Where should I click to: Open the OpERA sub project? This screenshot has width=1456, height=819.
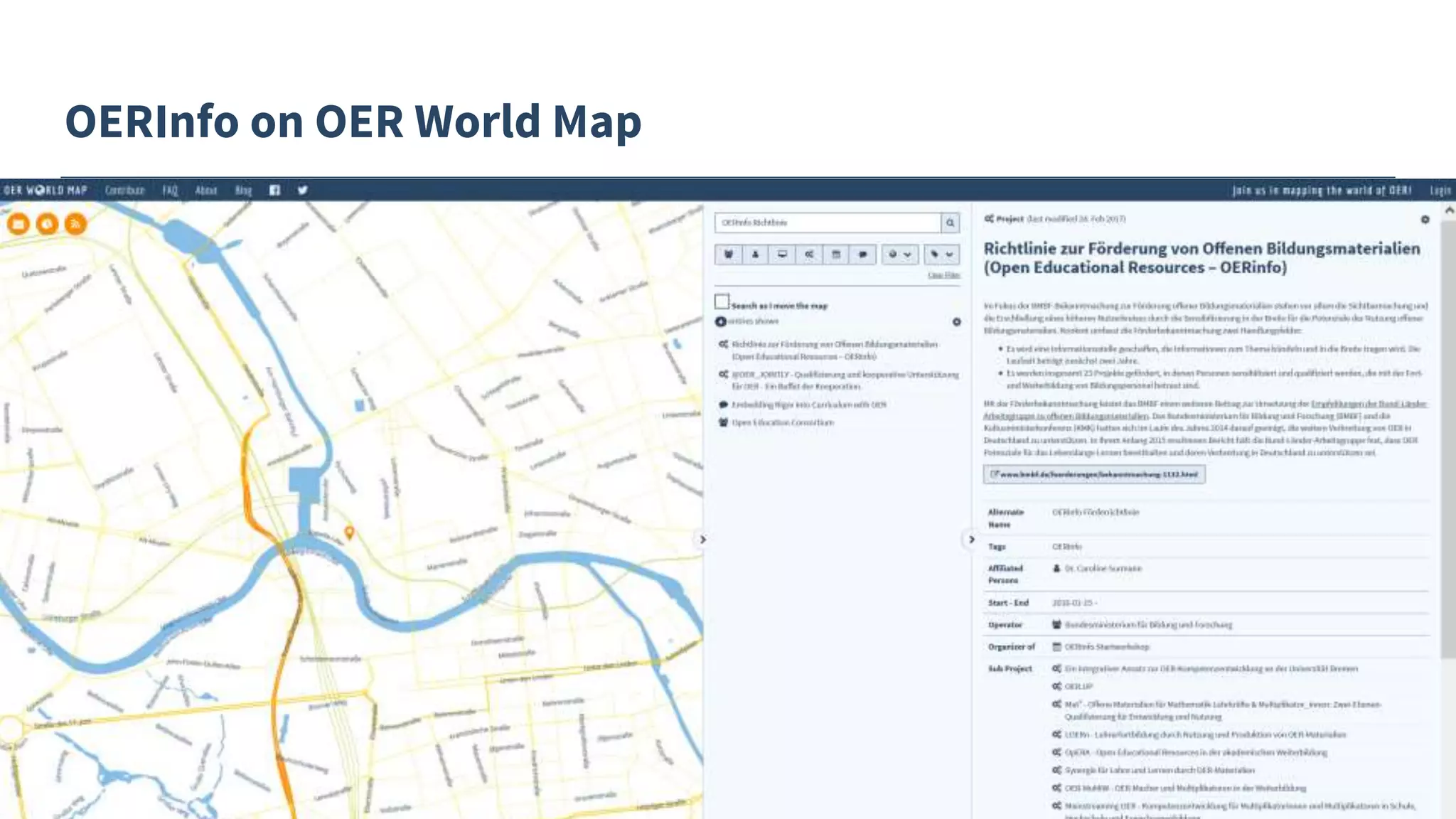[1196, 752]
